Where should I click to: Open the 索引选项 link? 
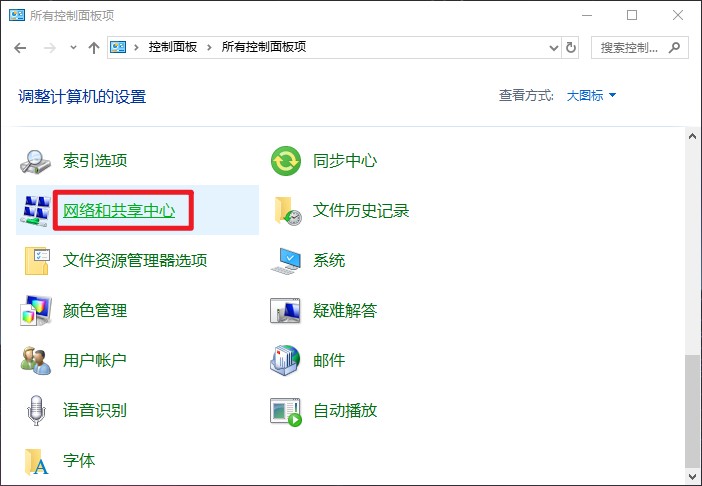(95, 161)
